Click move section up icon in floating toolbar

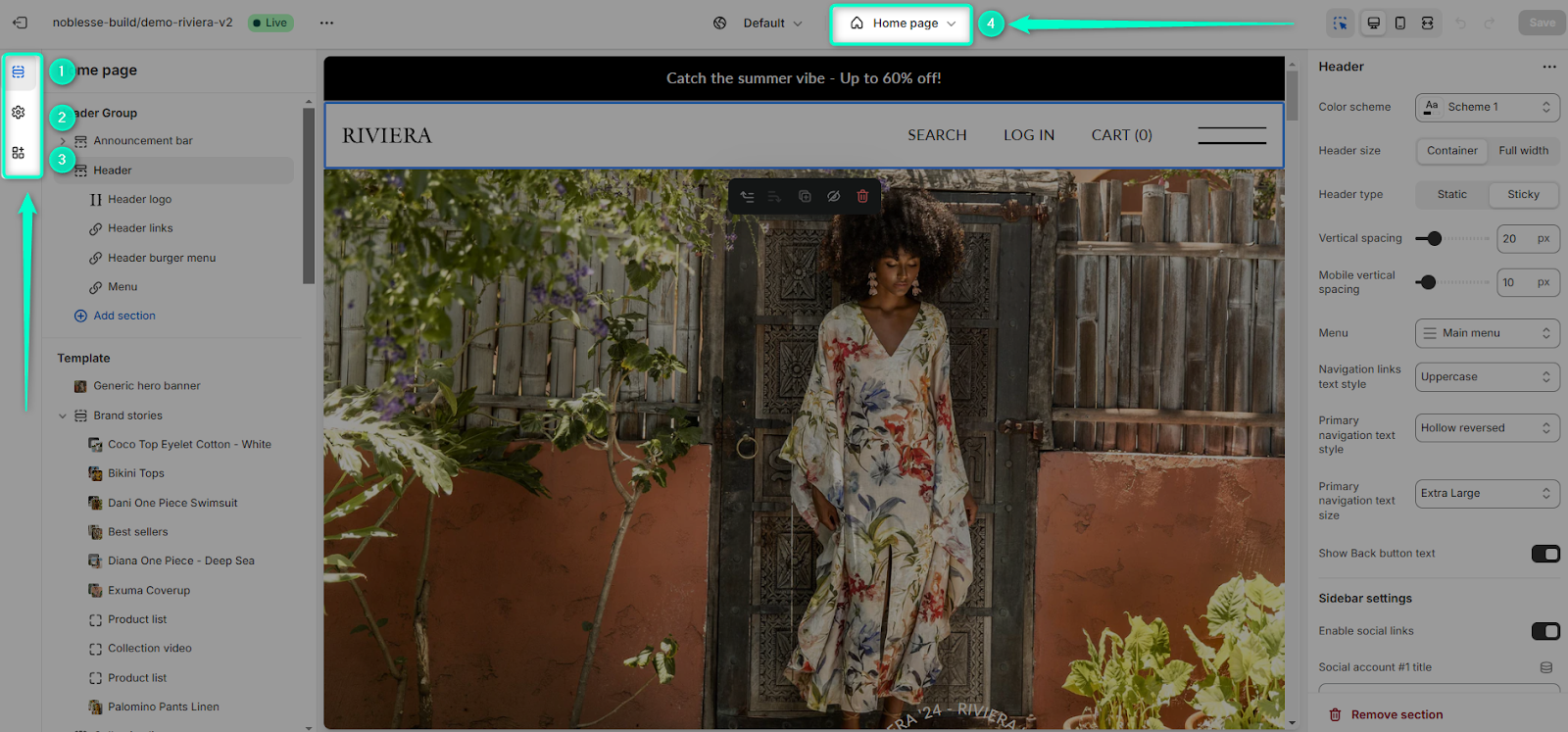[748, 196]
